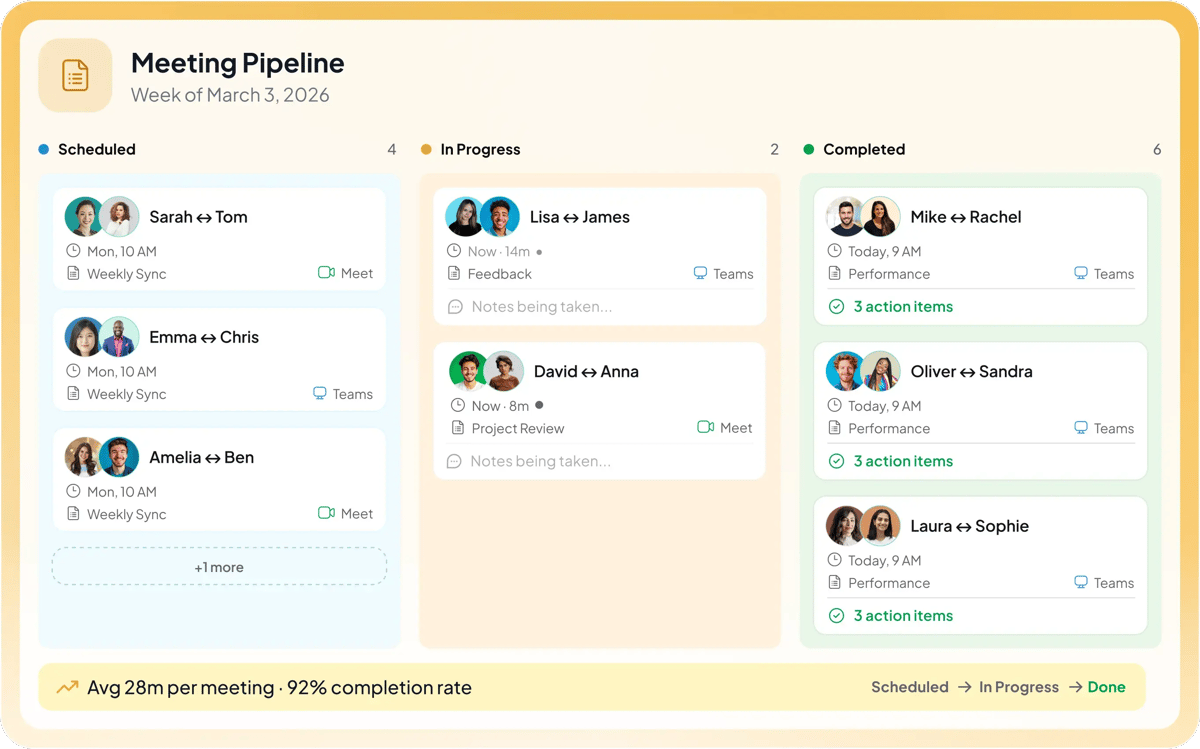Click the checkmark circle on Laura ↔ Sophie card

[836, 616]
